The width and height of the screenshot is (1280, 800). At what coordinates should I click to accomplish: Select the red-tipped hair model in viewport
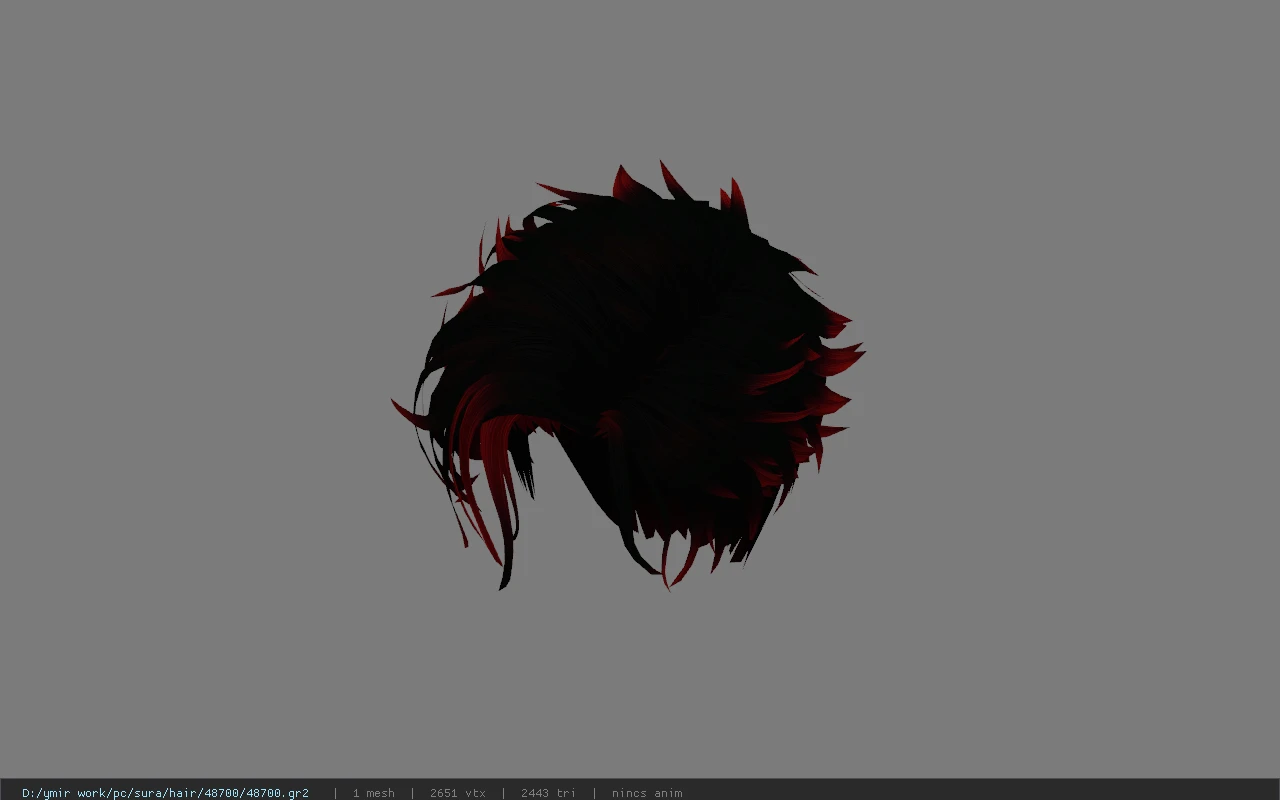[628, 375]
